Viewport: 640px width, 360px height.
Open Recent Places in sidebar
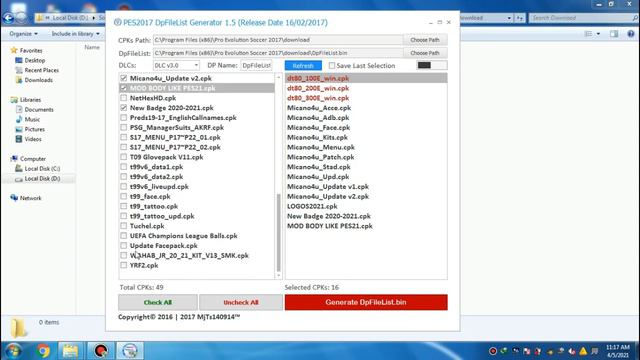(41, 70)
